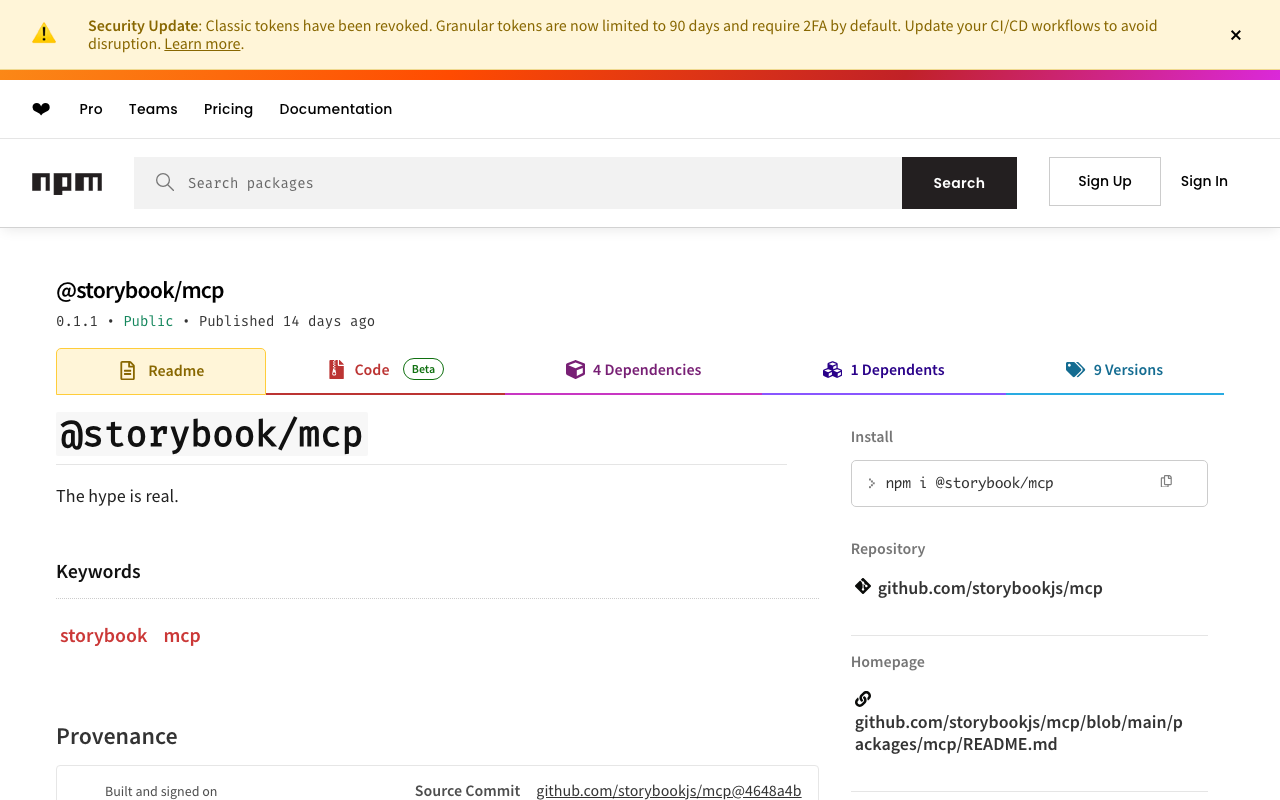Select the mcp keyword link

click(x=182, y=635)
